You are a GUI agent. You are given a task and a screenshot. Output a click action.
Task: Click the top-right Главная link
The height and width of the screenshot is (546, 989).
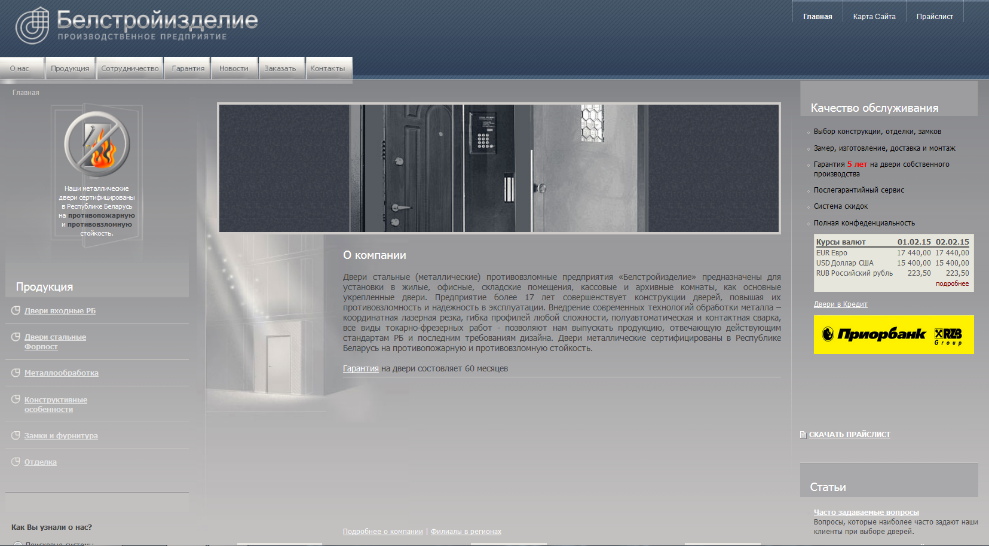click(817, 16)
